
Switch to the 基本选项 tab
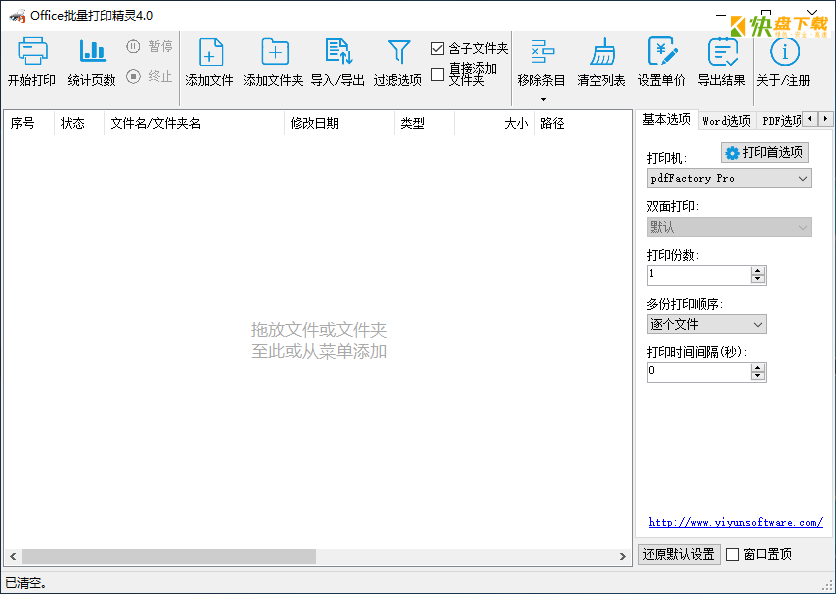point(666,119)
